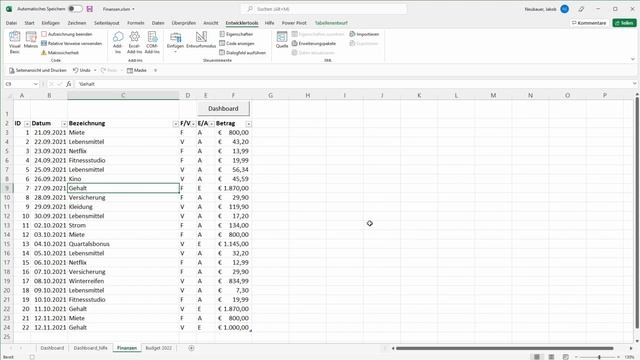Switch to Page Layout view
640x360 pixels.
pyautogui.click(x=551, y=357)
